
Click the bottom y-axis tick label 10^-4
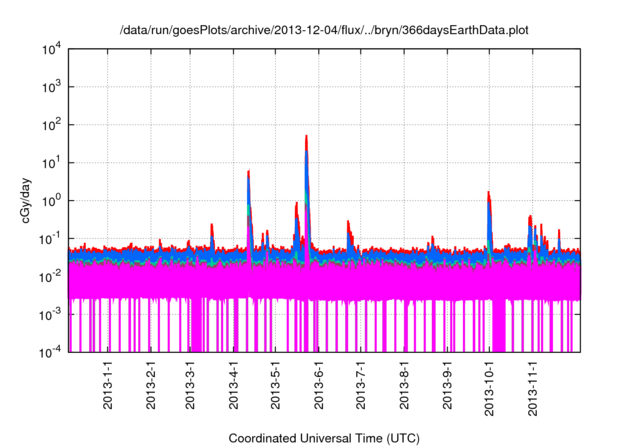[52, 352]
